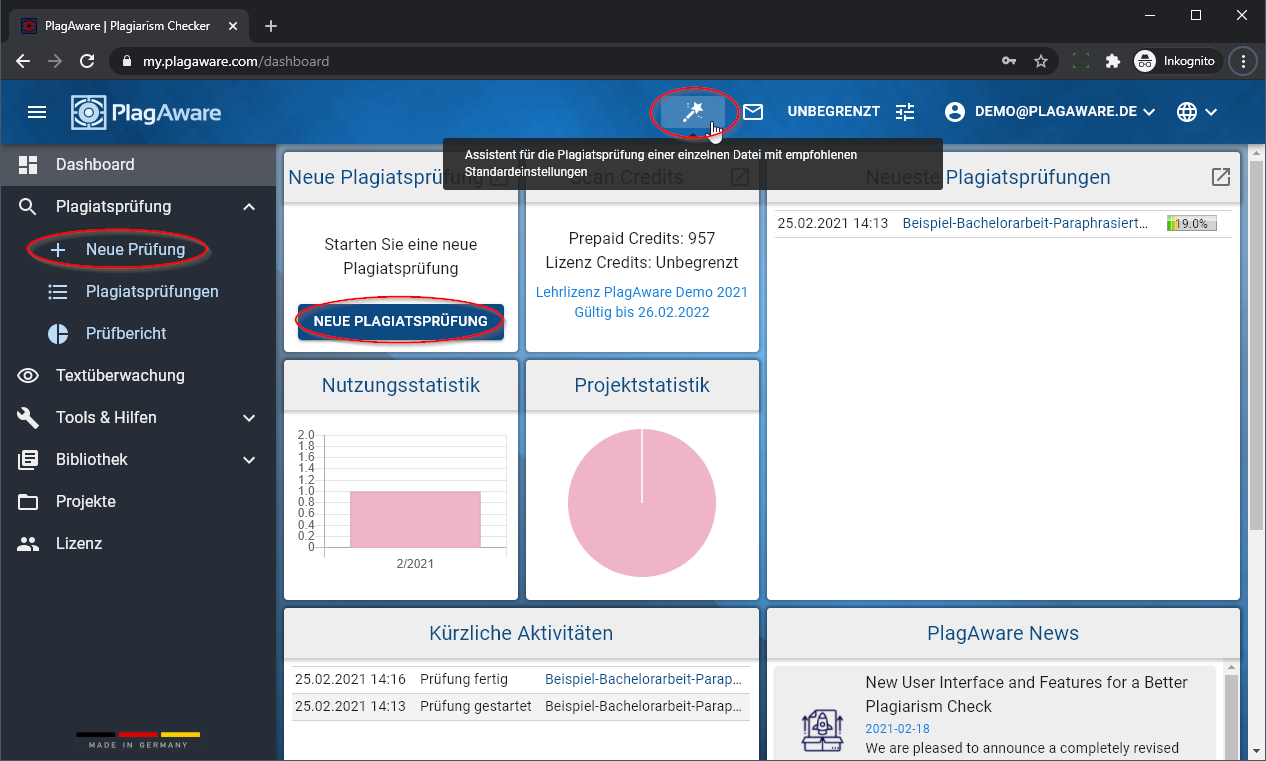Click the saved password key icon
The height and width of the screenshot is (761, 1266).
coord(1009,61)
